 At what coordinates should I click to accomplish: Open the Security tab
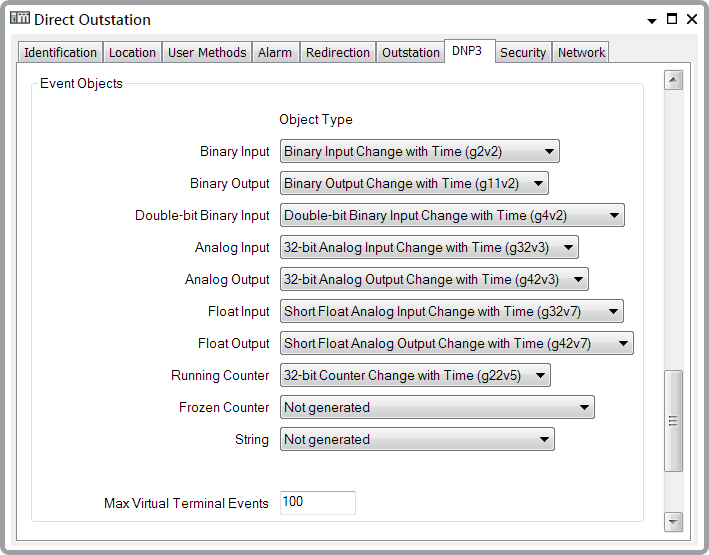522,53
